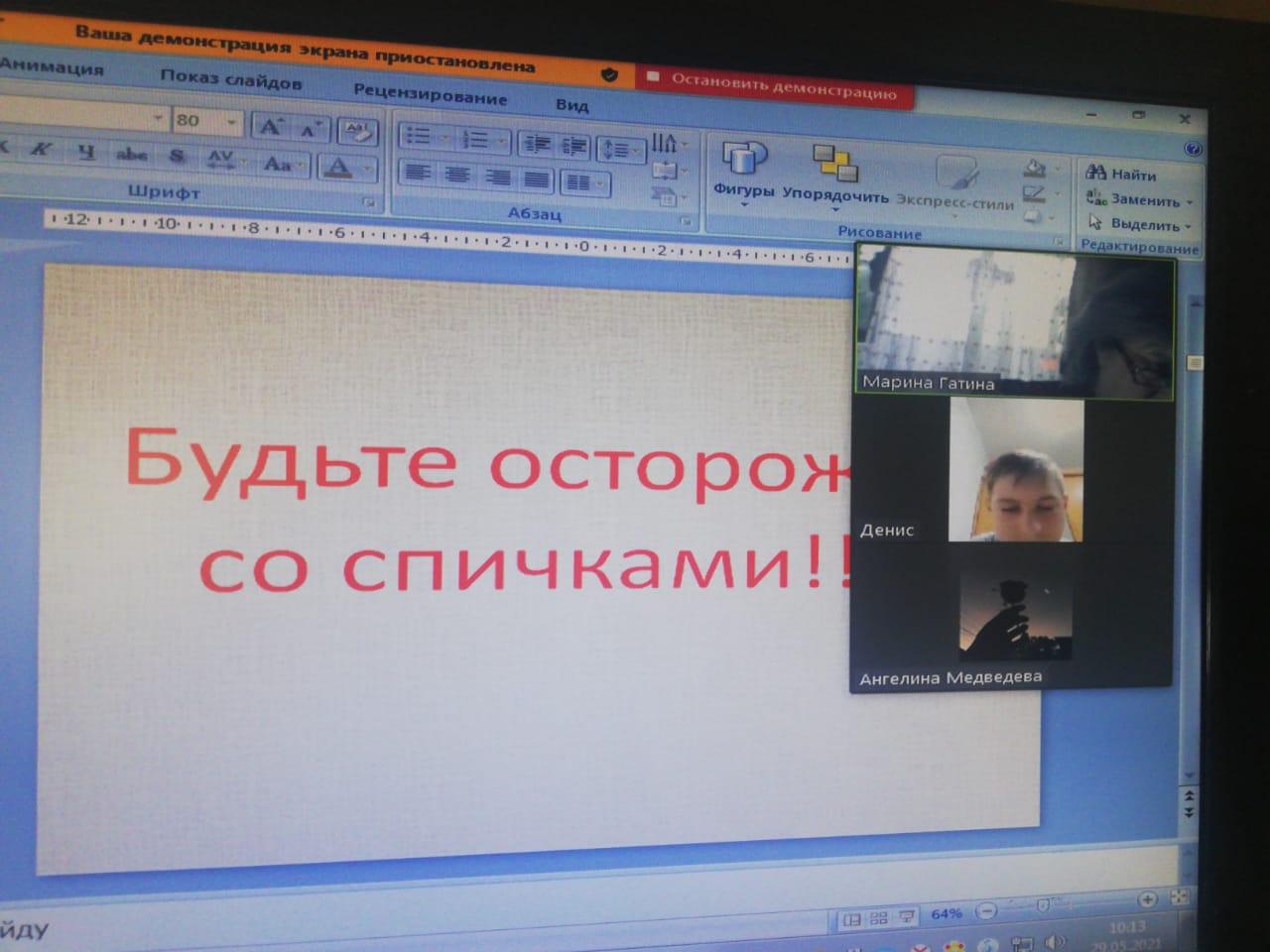Open the font size 80 dropdown
The height and width of the screenshot is (952, 1270).
pyautogui.click(x=231, y=123)
